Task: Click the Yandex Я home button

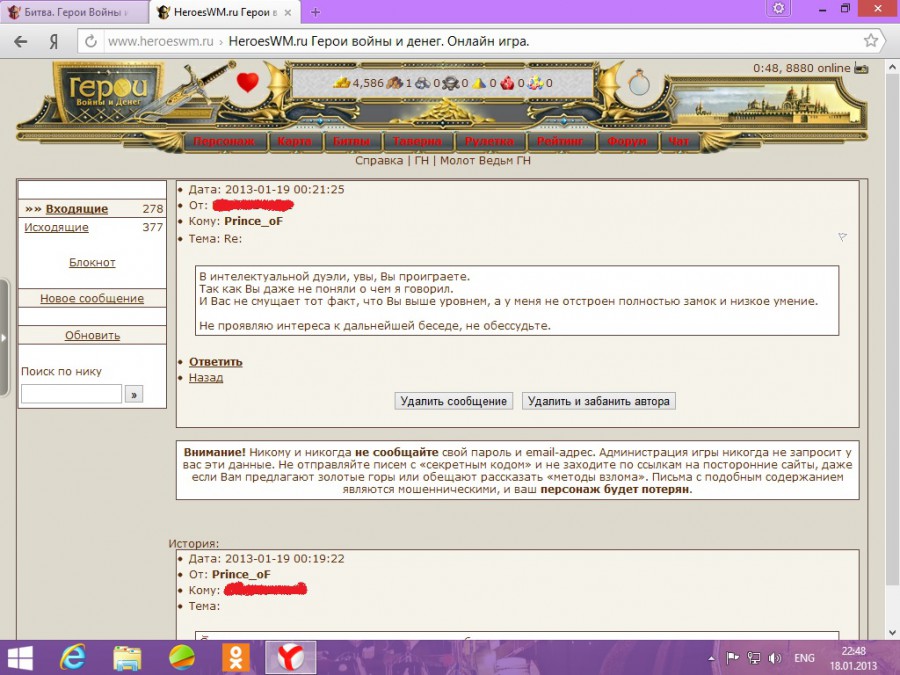Action: [x=53, y=41]
